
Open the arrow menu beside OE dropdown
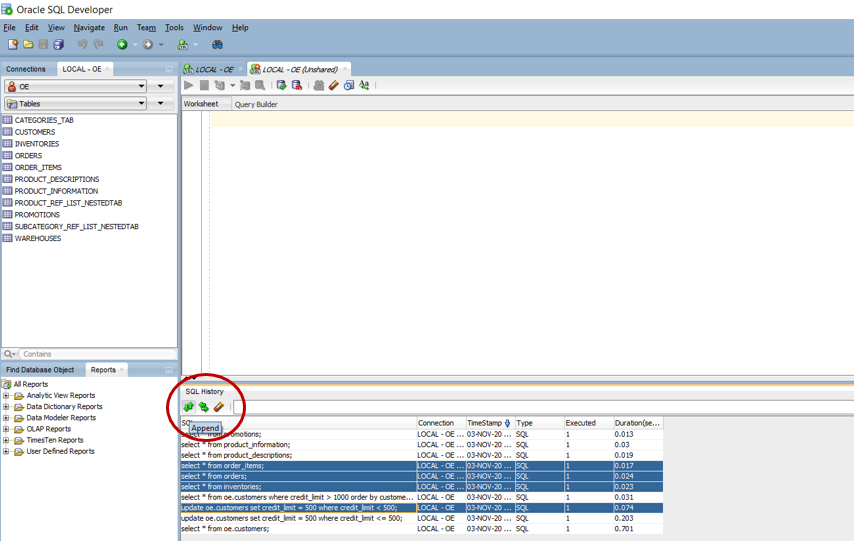click(x=160, y=87)
